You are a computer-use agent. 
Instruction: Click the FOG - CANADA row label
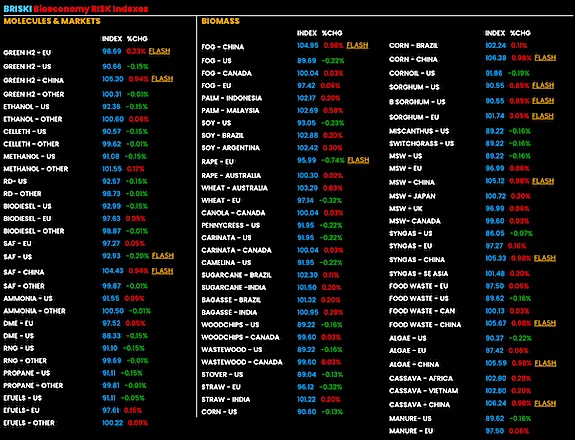pos(227,73)
